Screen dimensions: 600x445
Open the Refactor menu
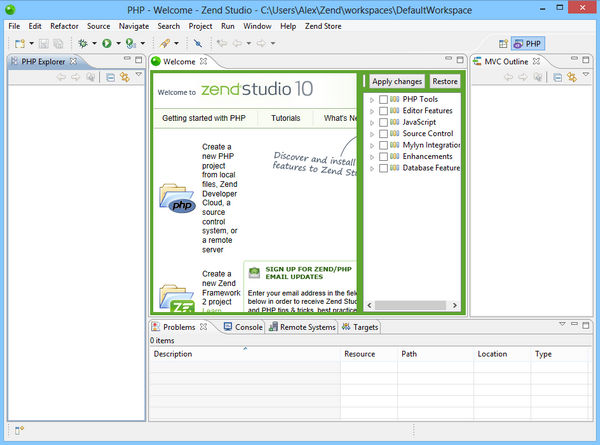coord(64,25)
